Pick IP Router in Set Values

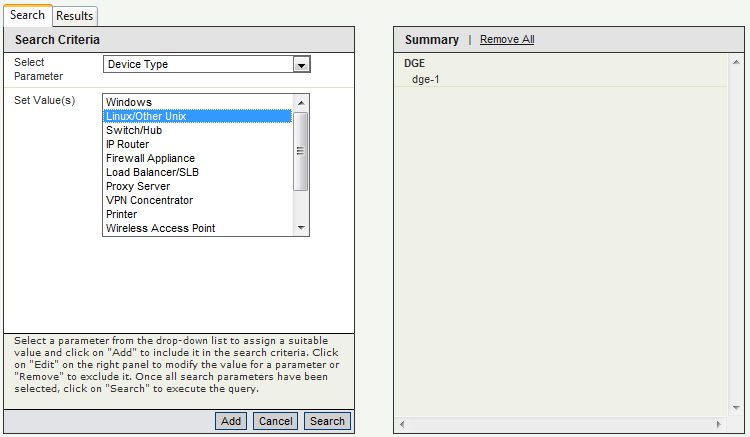coord(127,144)
